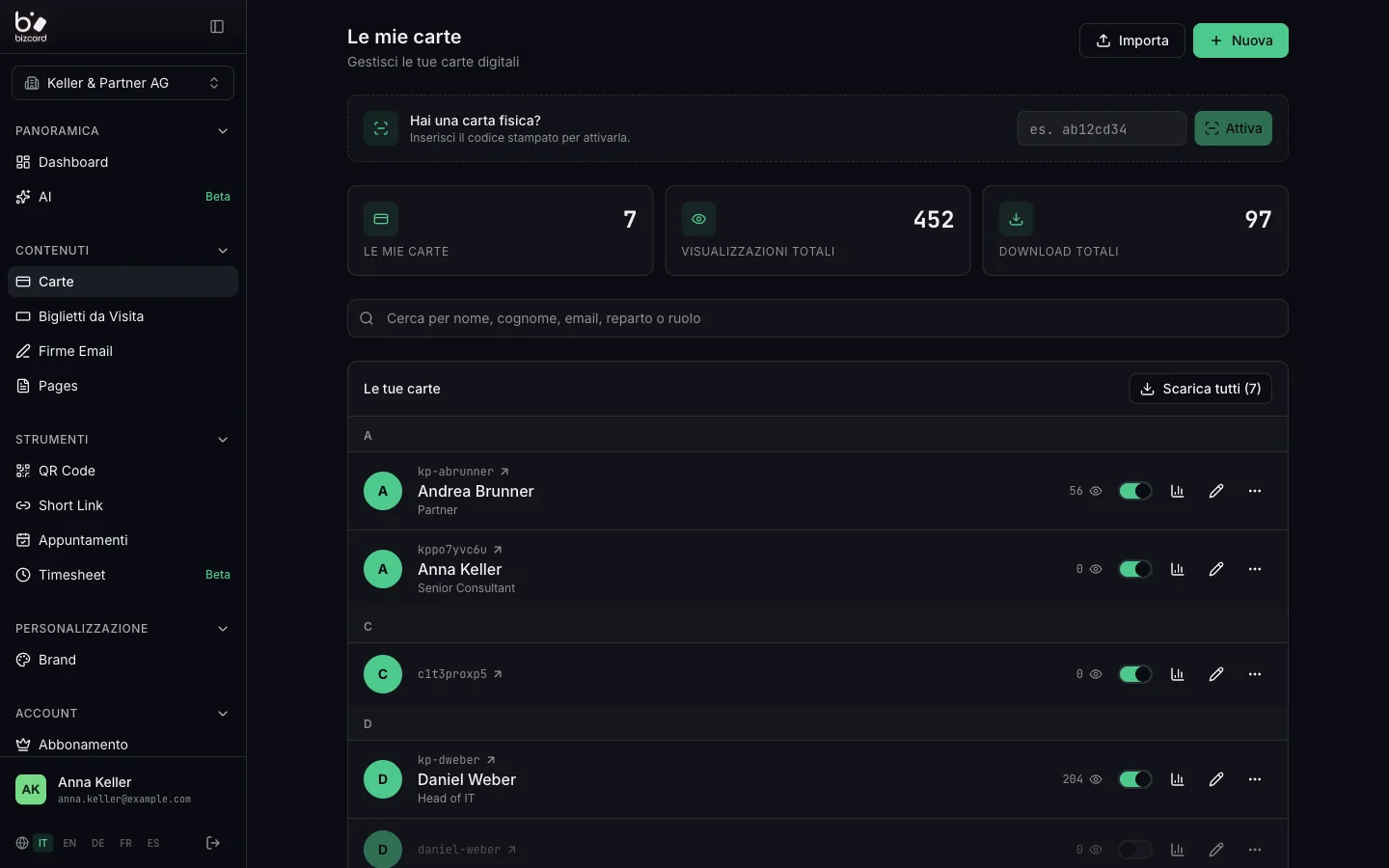Open kp-abrunner external link arrow
The height and width of the screenshot is (868, 1389).
pos(504,472)
